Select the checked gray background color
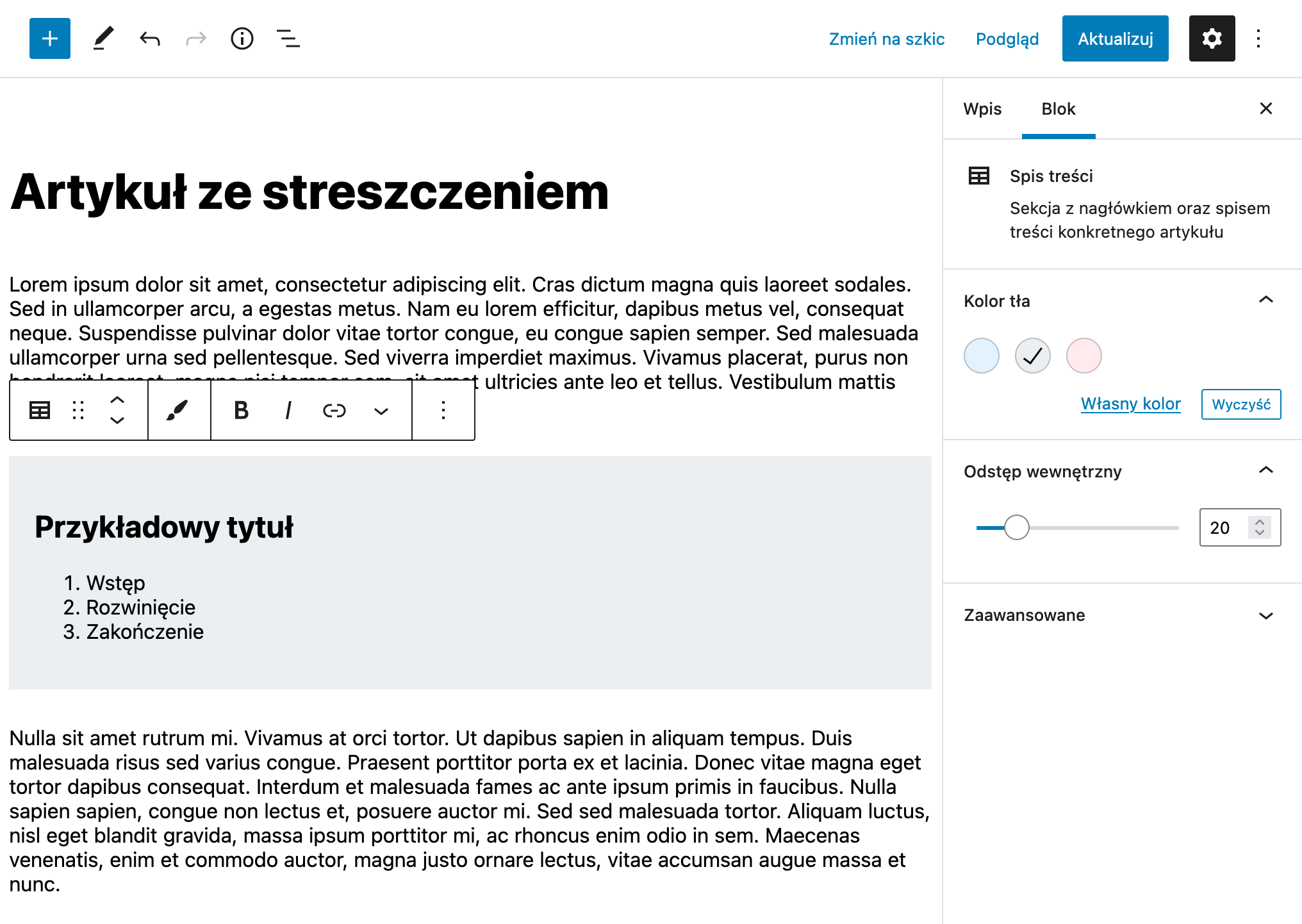The height and width of the screenshot is (924, 1302). click(1033, 356)
